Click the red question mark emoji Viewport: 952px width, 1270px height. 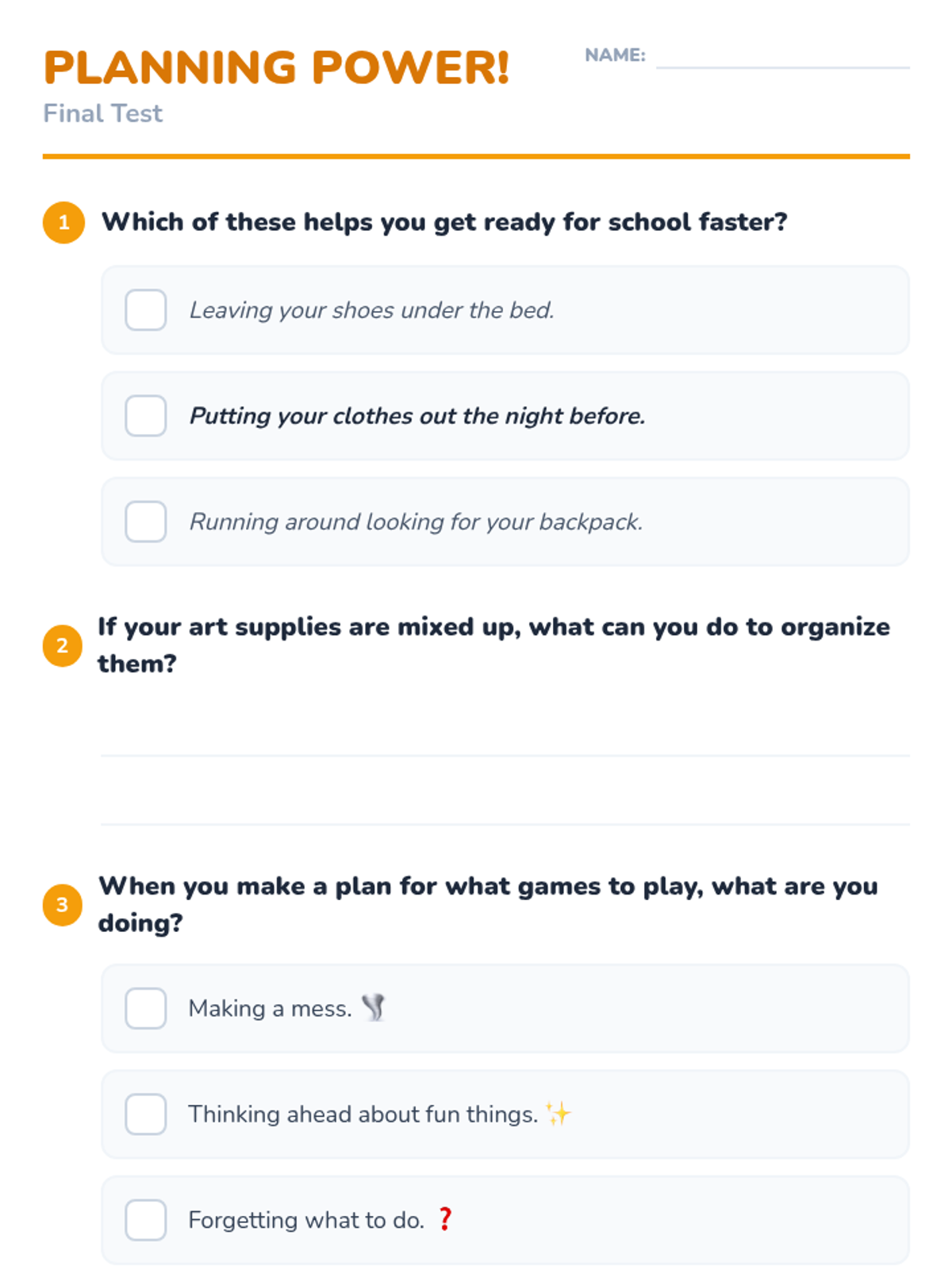pos(445,1219)
